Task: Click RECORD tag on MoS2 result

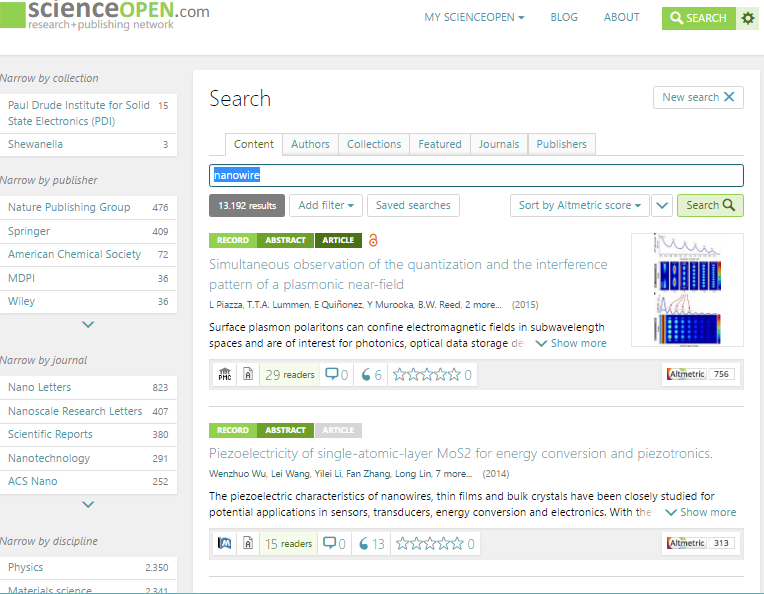Action: [x=232, y=430]
